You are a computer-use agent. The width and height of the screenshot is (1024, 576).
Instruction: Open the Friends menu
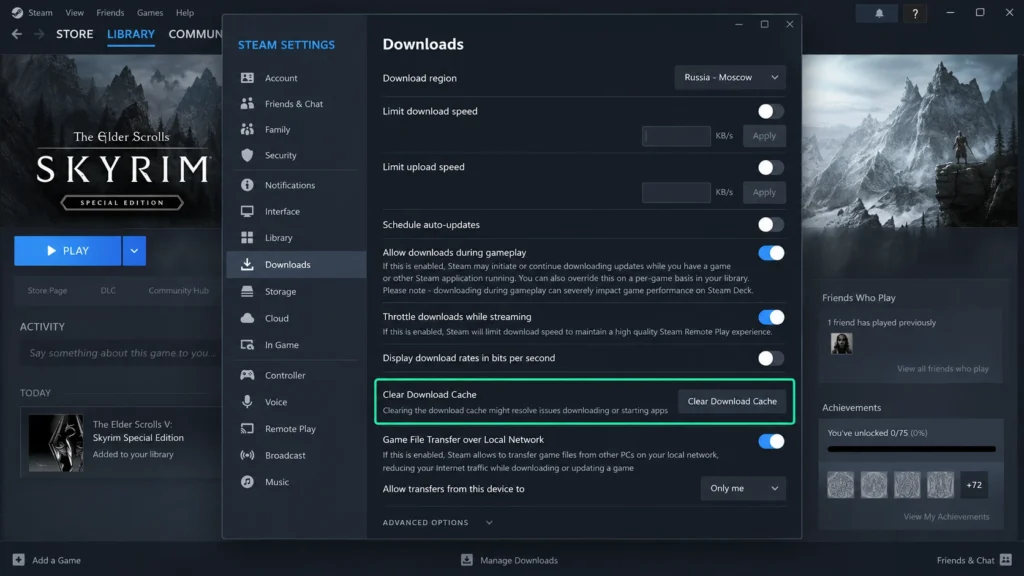tap(110, 12)
